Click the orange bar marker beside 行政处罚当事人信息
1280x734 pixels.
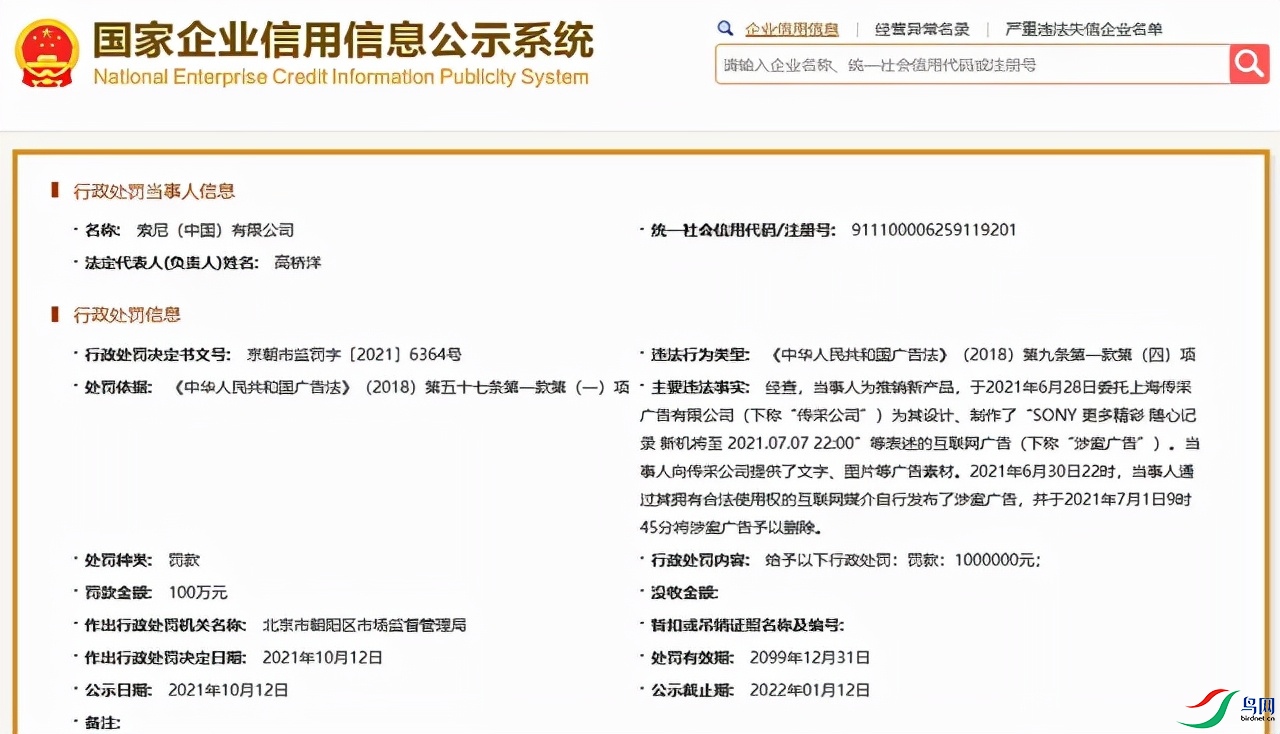point(56,191)
